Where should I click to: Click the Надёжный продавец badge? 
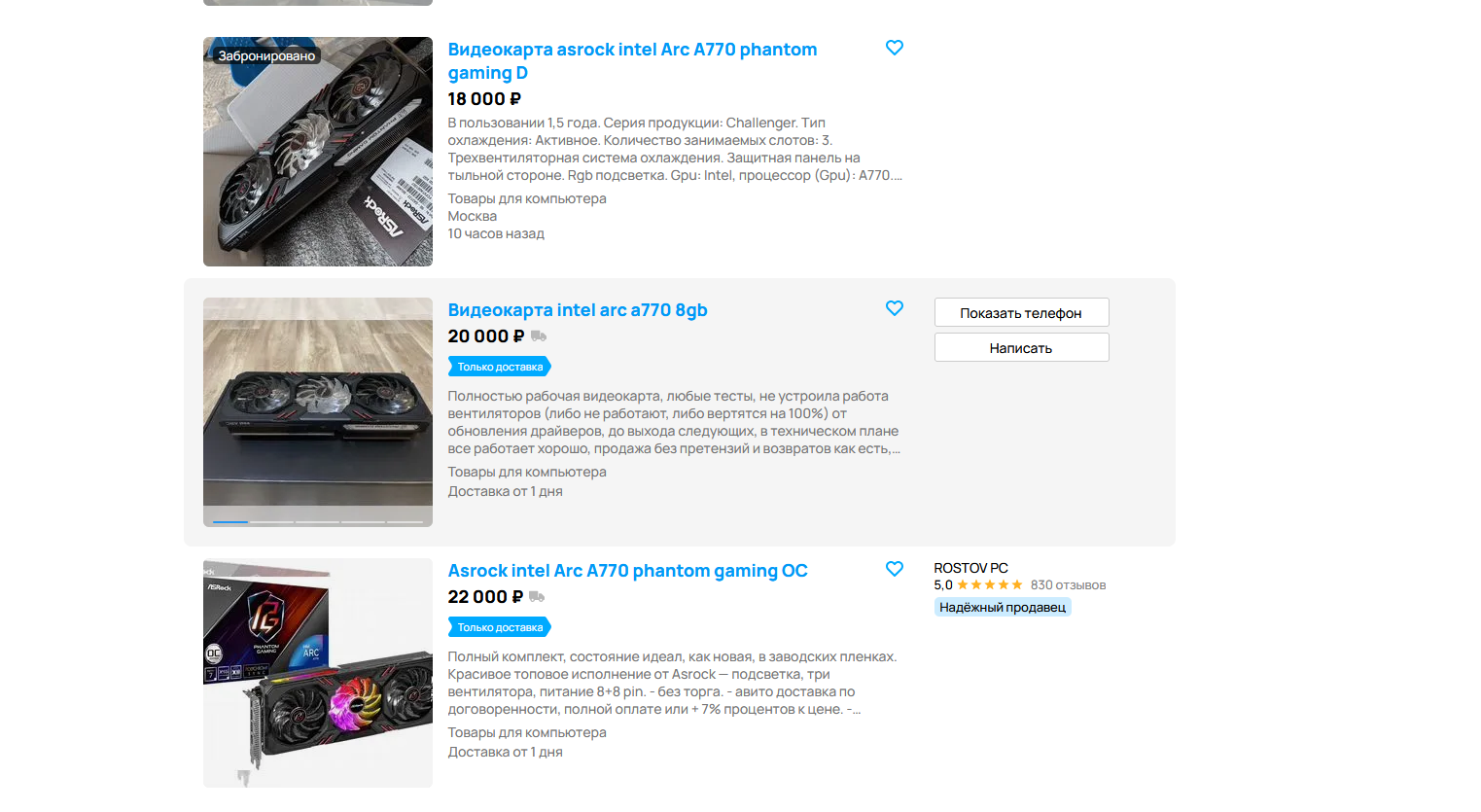coord(1003,607)
